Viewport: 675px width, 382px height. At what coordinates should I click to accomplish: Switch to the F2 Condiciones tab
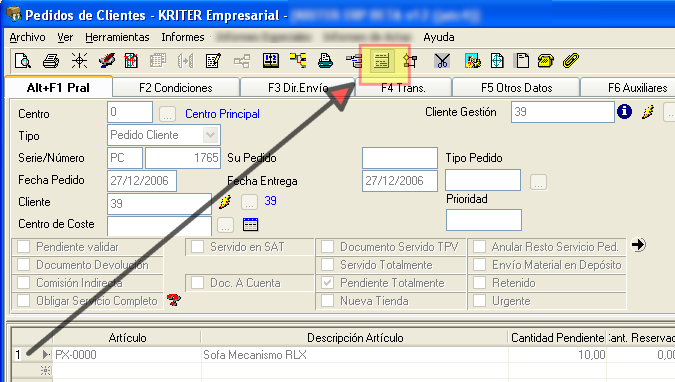coord(176,88)
